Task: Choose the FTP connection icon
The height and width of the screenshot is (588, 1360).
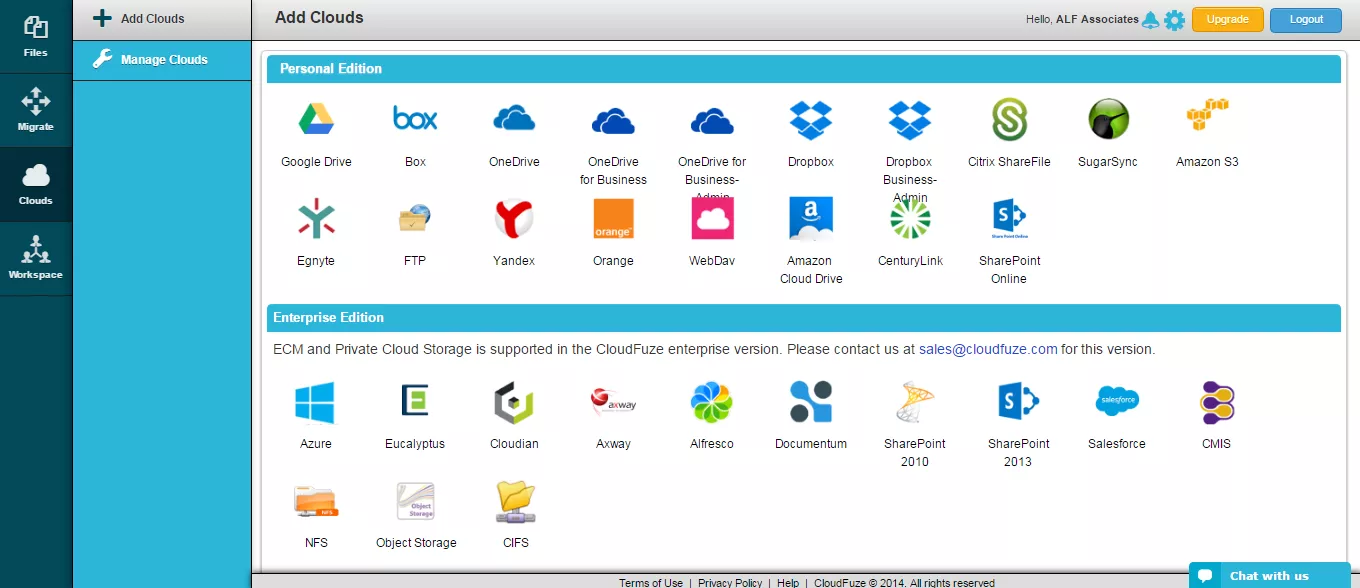Action: click(415, 219)
